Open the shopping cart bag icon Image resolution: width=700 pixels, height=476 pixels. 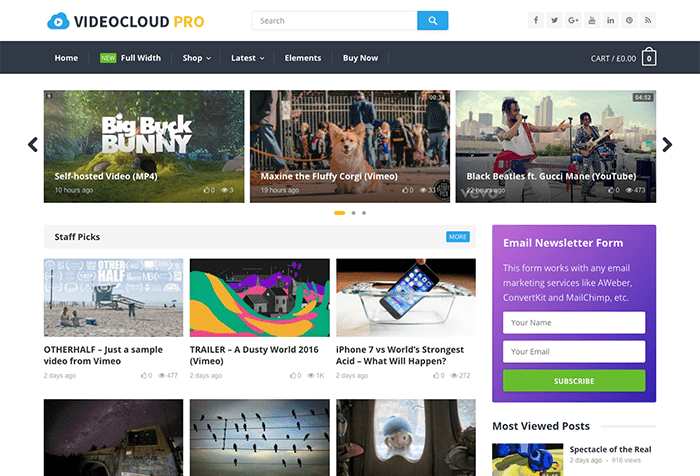(x=649, y=58)
